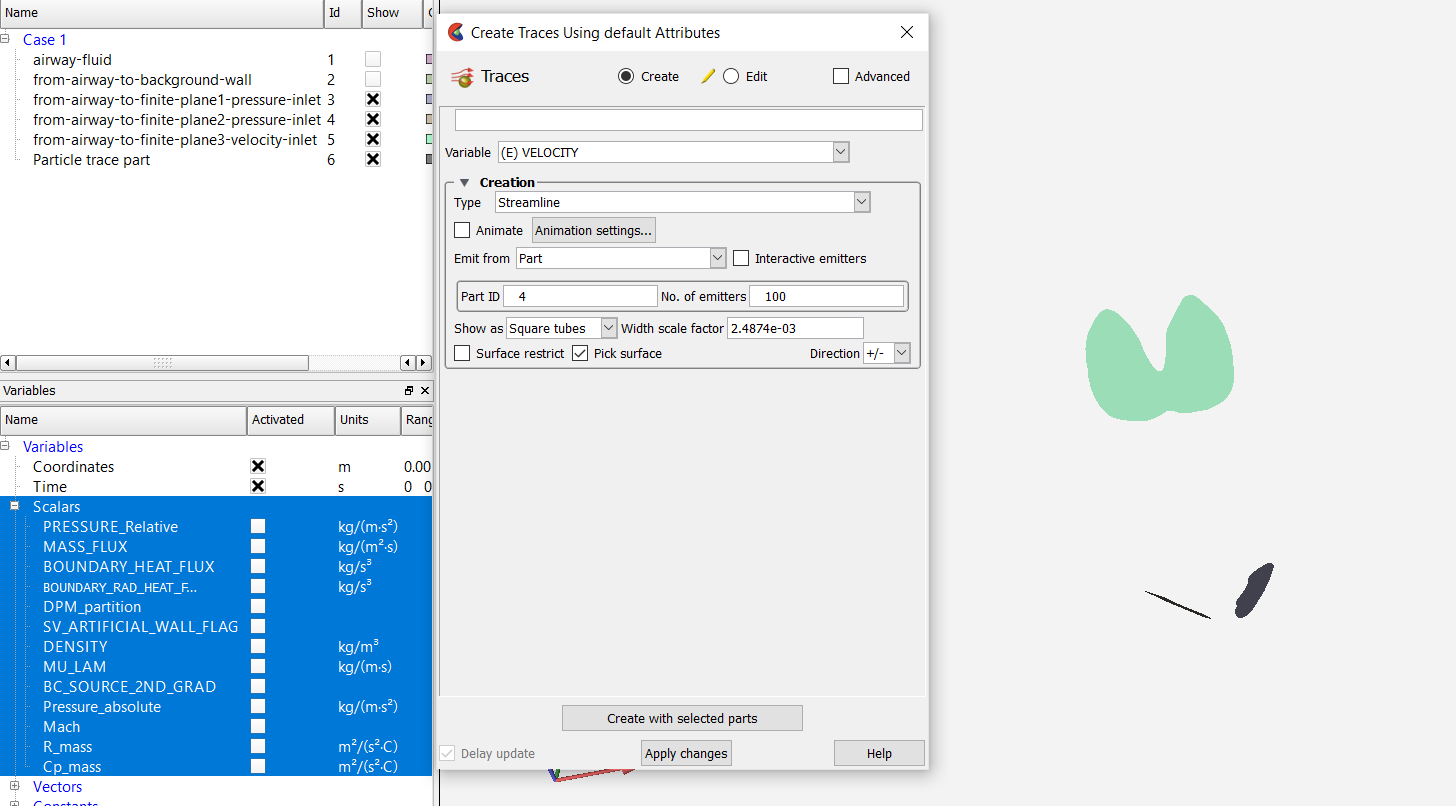Click the EnSight logo in dialog title
Screen dimensions: 1456x806
tap(456, 32)
